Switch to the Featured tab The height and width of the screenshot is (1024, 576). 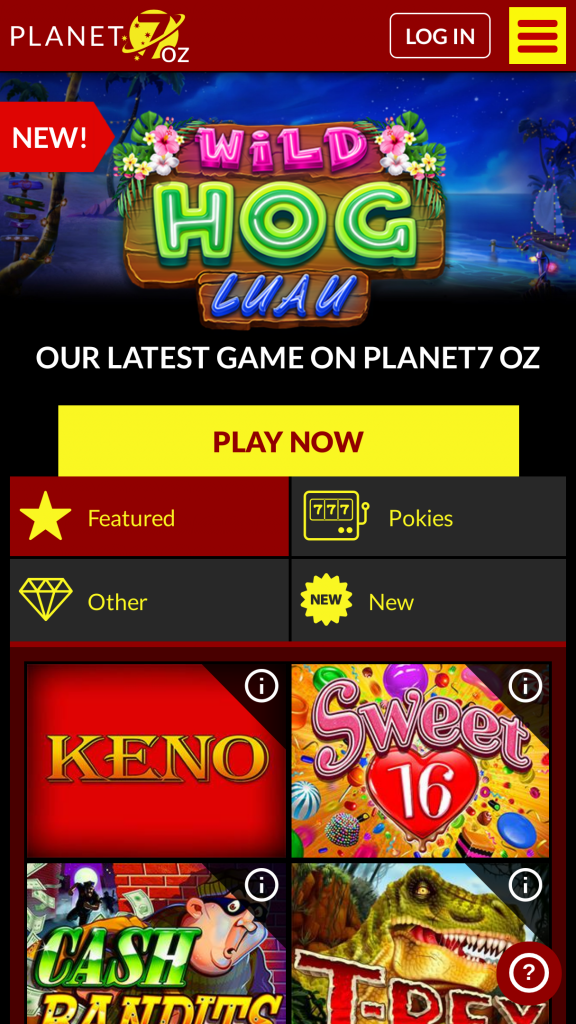150,517
